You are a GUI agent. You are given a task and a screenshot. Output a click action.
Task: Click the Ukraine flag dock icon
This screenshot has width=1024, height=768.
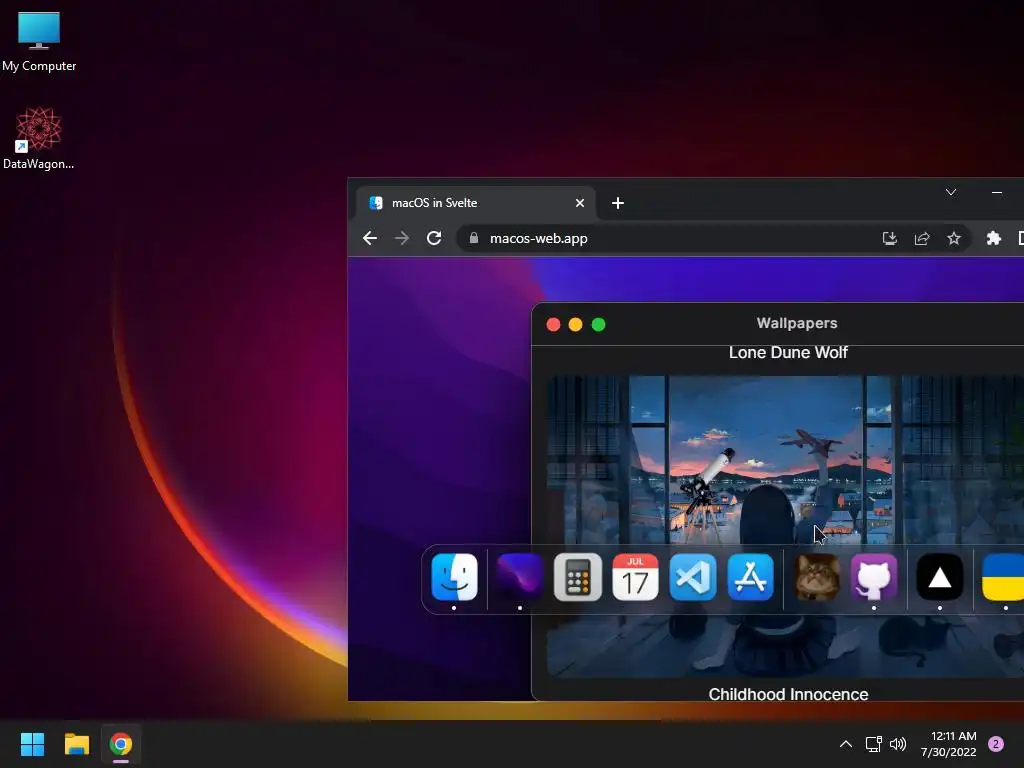tap(1003, 577)
